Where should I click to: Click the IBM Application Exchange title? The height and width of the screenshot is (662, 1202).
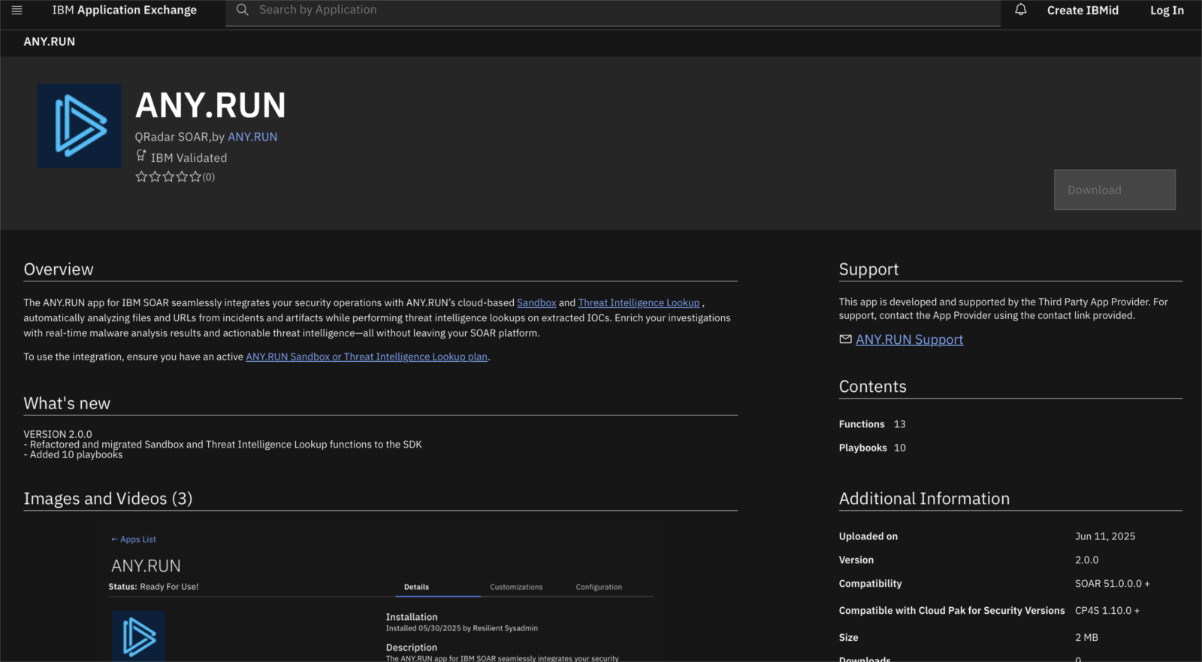coord(124,10)
